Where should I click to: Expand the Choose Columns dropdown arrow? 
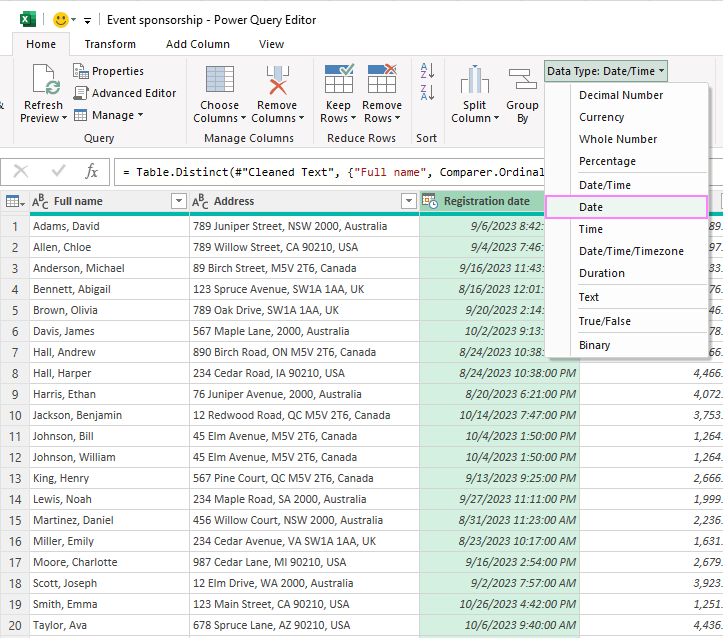tap(243, 118)
